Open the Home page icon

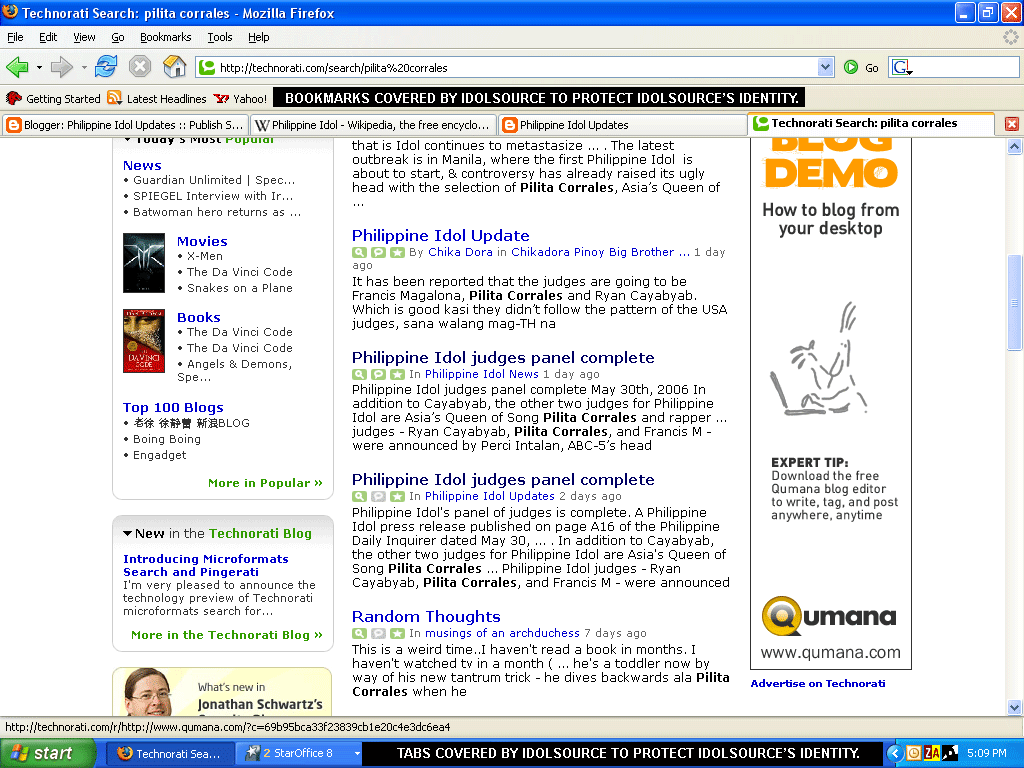(174, 67)
